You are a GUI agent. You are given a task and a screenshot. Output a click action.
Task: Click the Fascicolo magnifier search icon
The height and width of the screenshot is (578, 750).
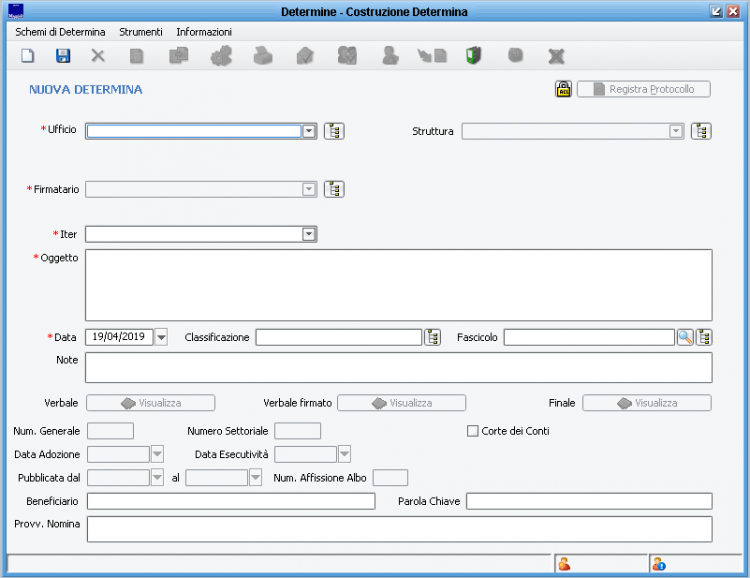click(x=685, y=337)
